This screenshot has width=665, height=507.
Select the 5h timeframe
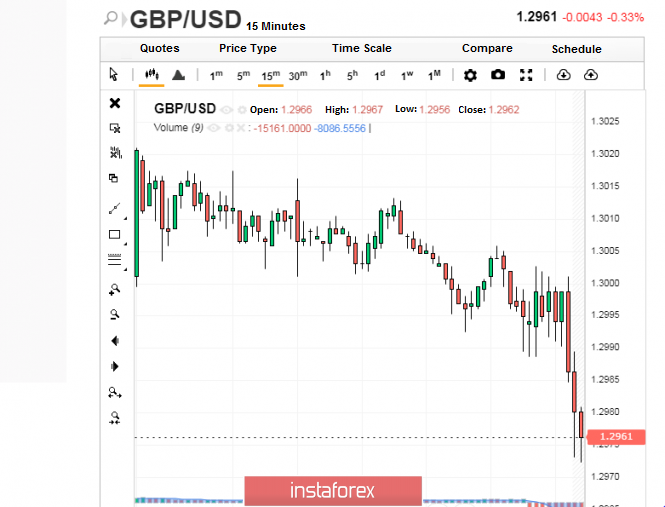point(352,76)
